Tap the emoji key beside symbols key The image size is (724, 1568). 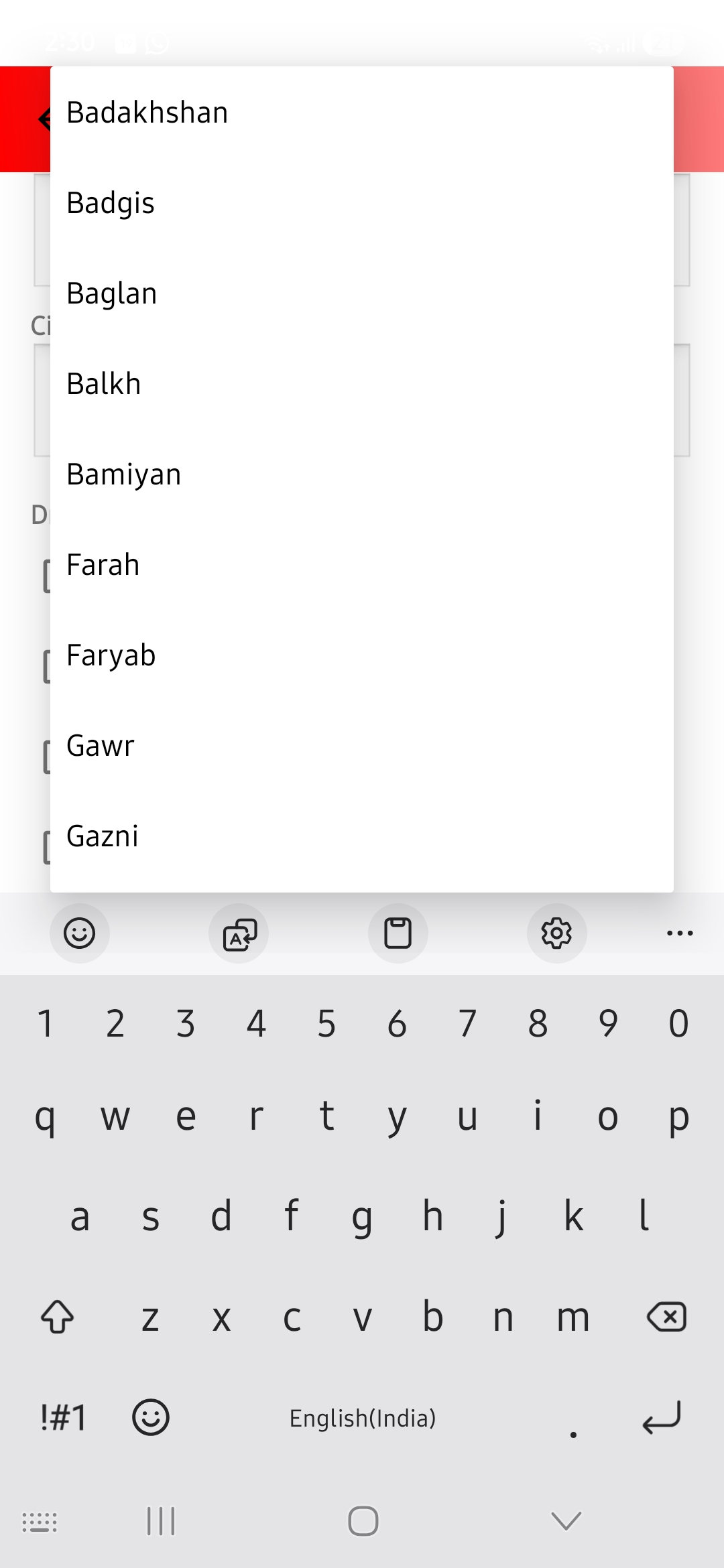coord(150,1417)
